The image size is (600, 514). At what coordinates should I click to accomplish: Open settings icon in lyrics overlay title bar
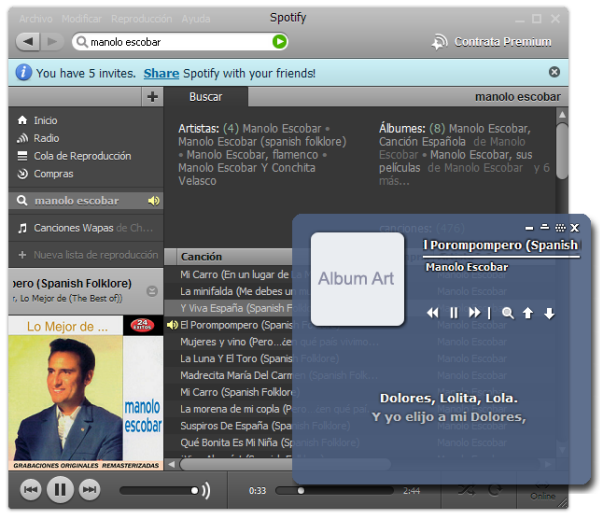click(560, 228)
